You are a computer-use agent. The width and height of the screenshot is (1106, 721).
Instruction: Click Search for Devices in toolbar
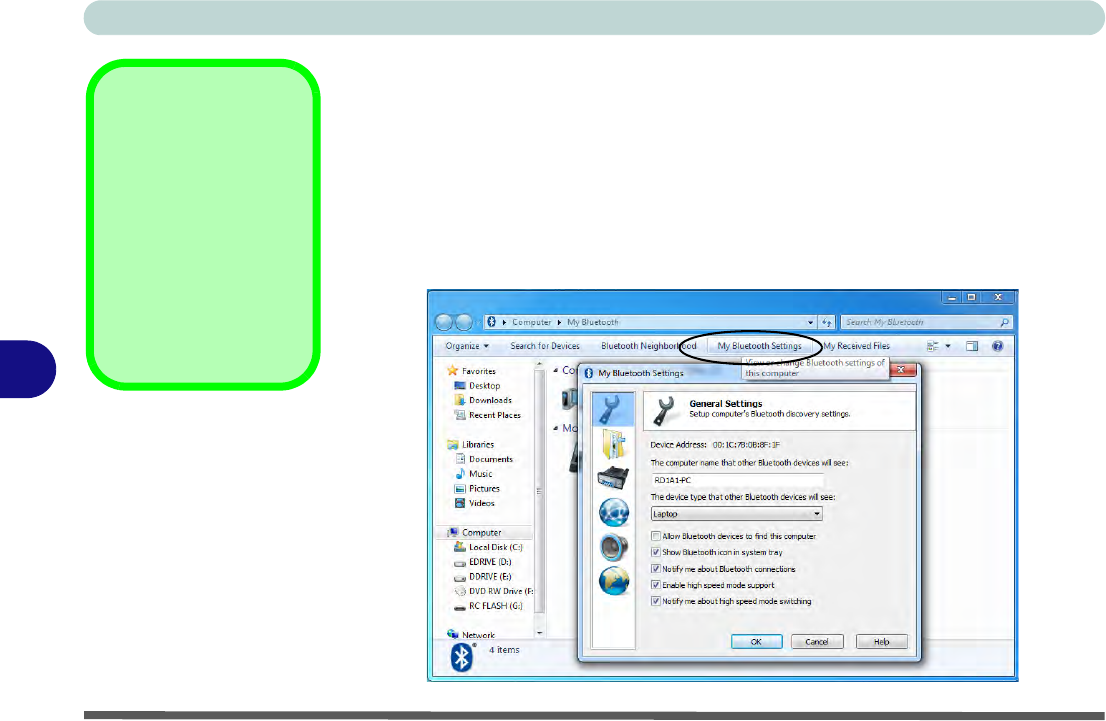(x=545, y=346)
